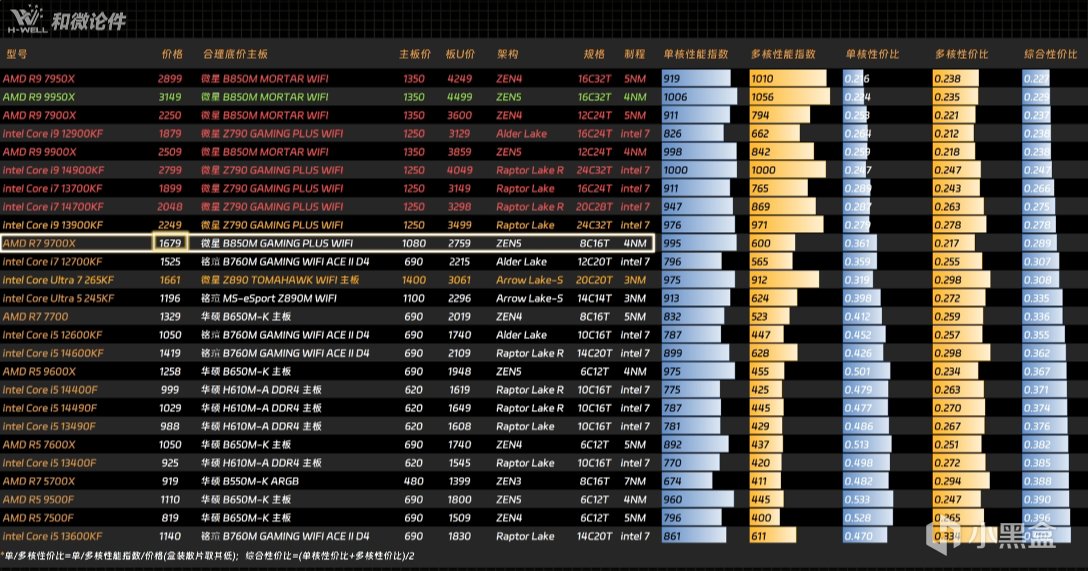Viewport: 1088px width, 571px height.
Task: Select the Intel Core i7 14700KF model name
Action: tap(53, 207)
